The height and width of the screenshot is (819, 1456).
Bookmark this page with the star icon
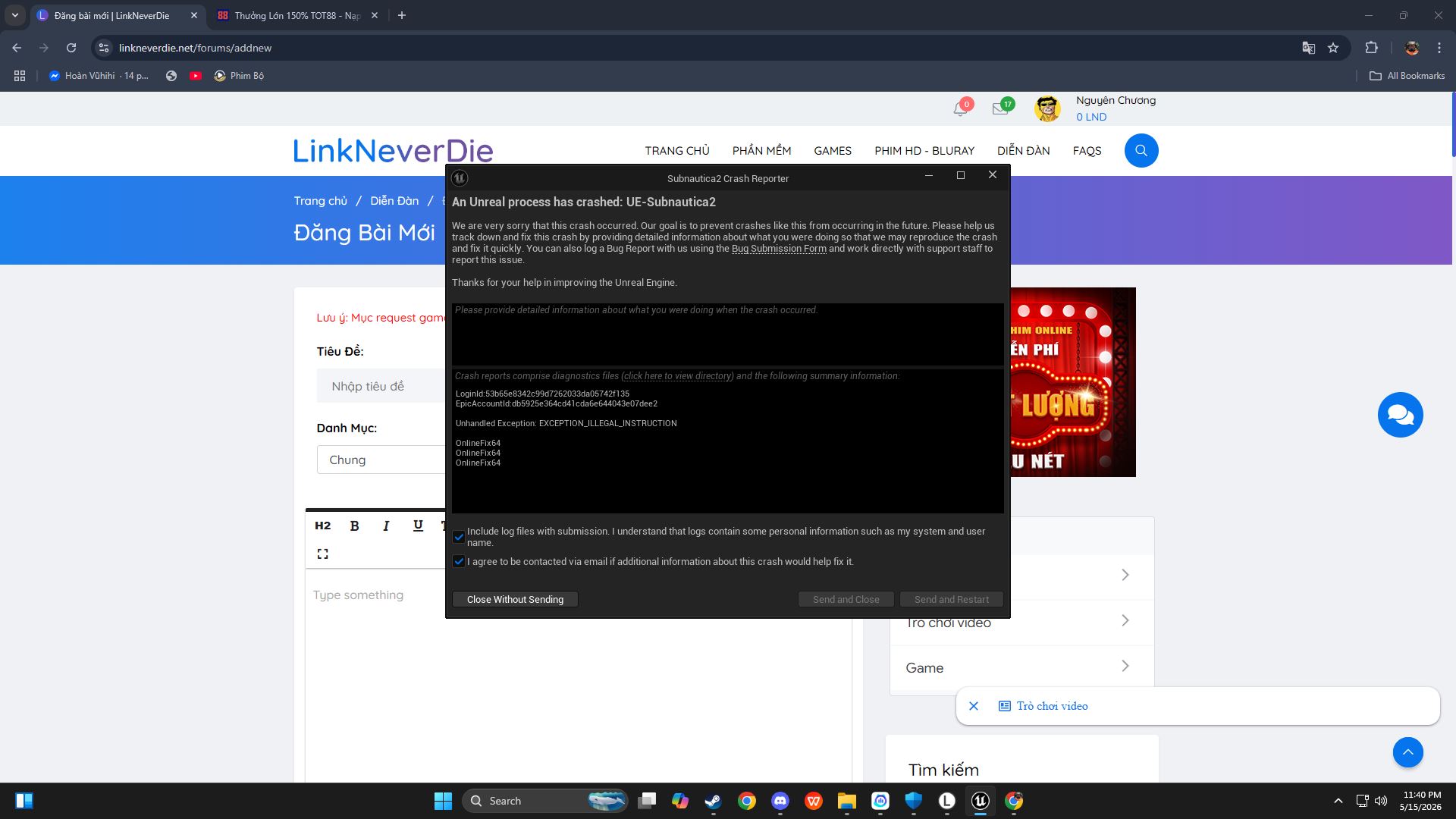click(1333, 48)
